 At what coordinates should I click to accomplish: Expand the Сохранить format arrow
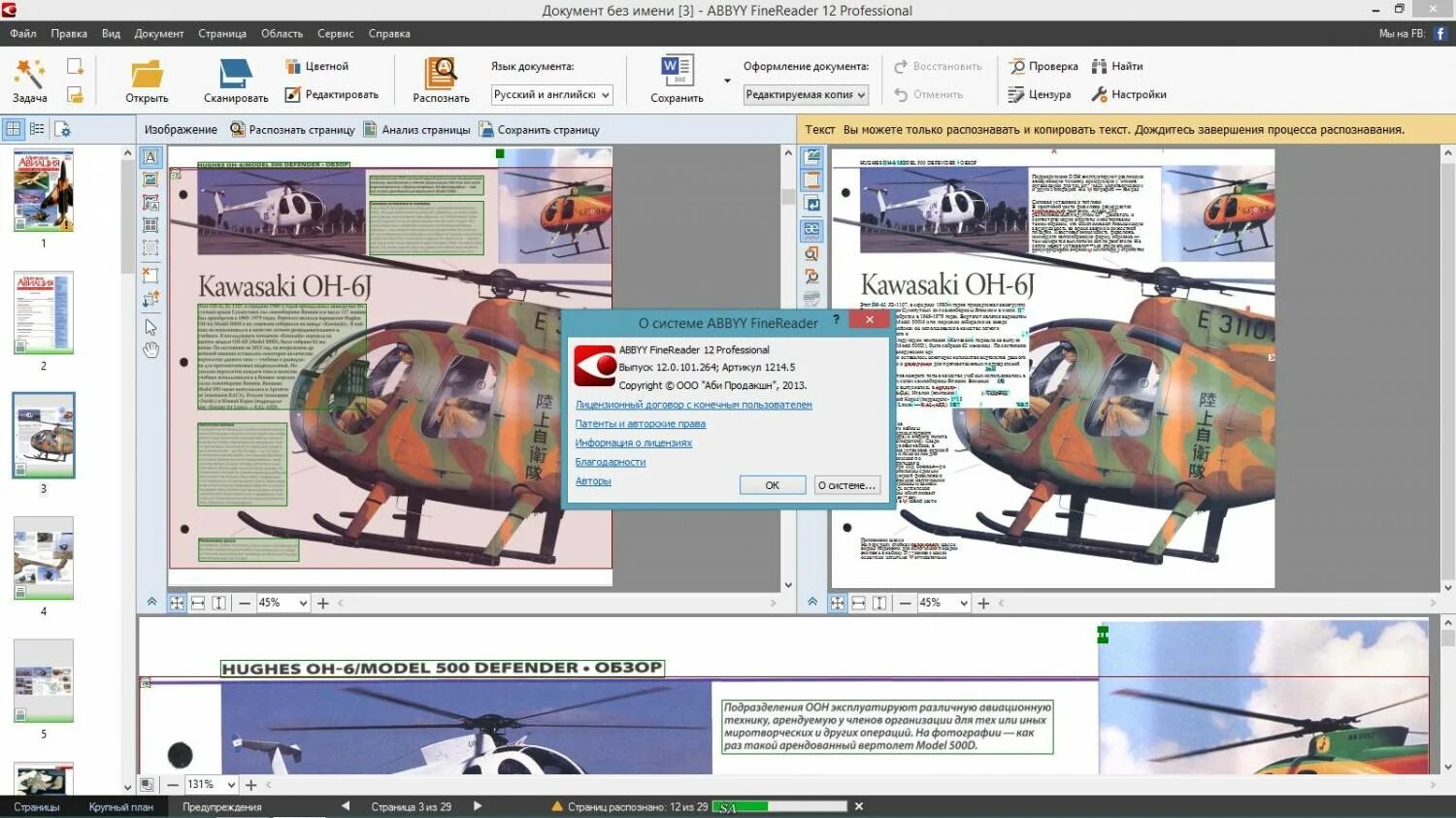727,81
